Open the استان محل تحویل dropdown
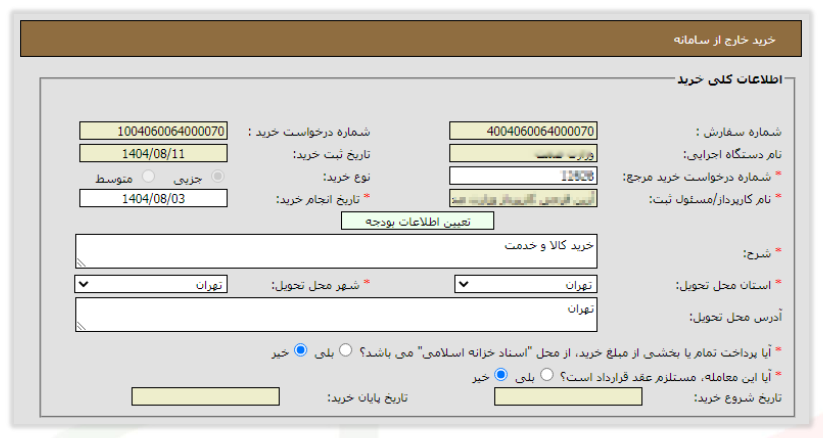Viewport: 823px width, 438px height. [x=526, y=285]
